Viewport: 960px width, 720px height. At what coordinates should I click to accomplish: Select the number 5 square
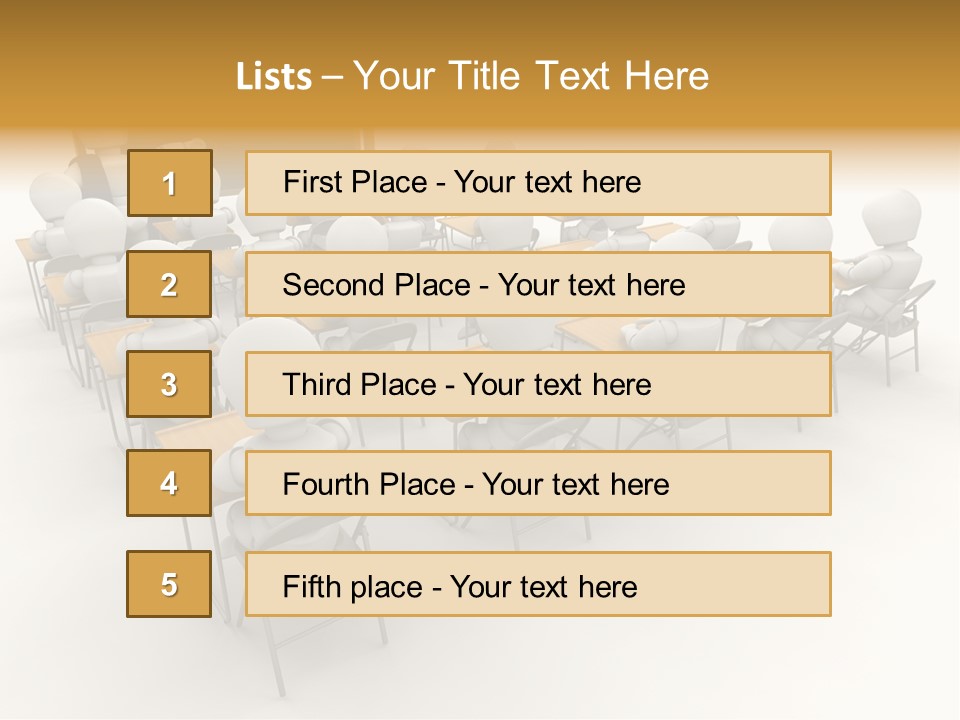point(169,584)
